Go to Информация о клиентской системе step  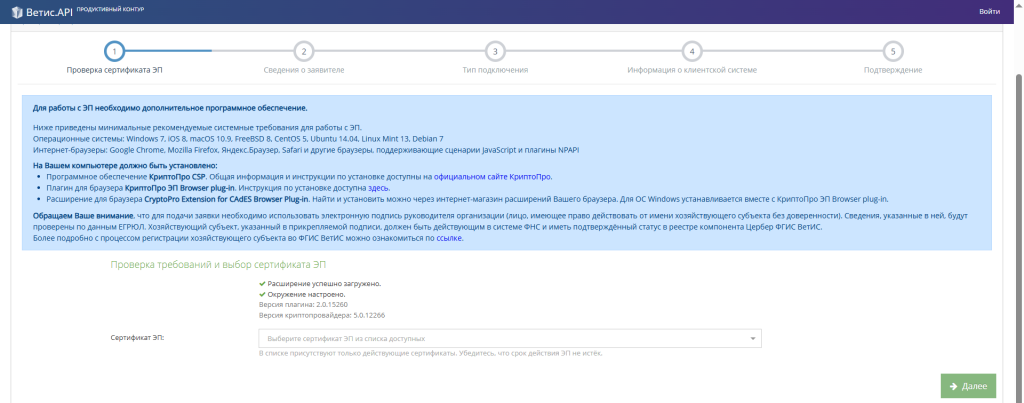692,70
